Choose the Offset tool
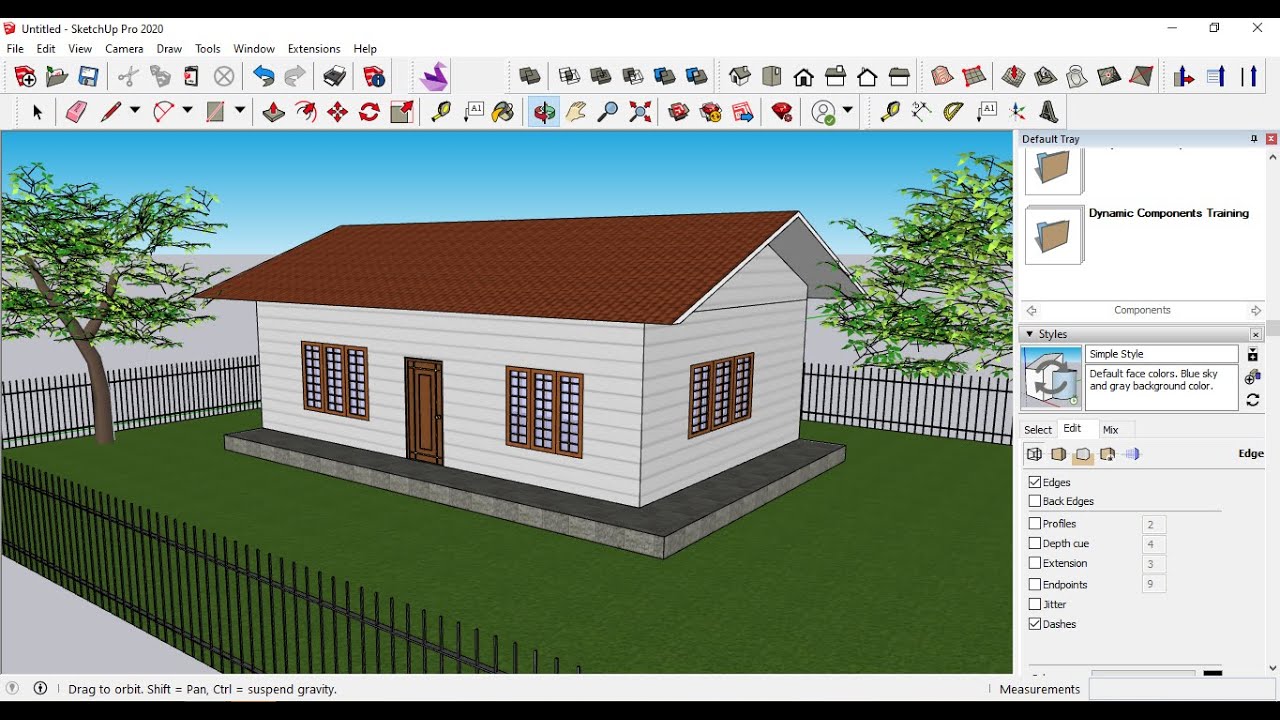Image resolution: width=1280 pixels, height=720 pixels. tap(306, 112)
